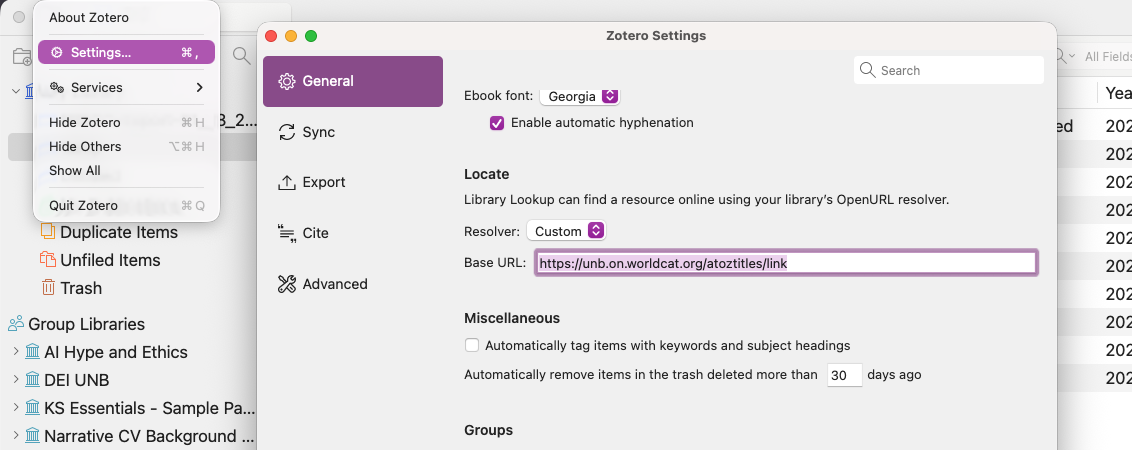
Task: Click the Group Libraries people icon
Action: tap(16, 323)
